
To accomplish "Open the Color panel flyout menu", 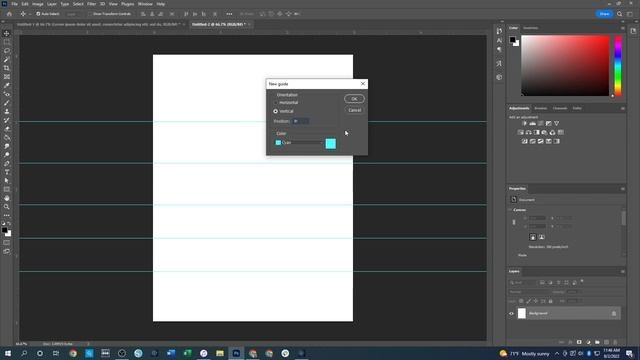I will tap(622, 28).
